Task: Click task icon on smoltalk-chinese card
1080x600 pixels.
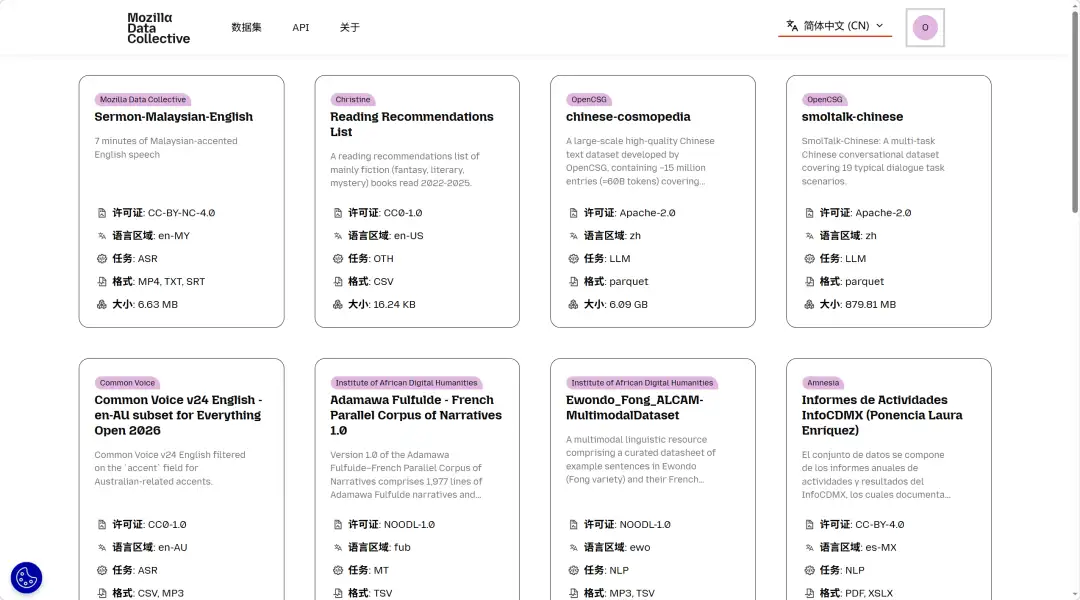Action: 809,259
